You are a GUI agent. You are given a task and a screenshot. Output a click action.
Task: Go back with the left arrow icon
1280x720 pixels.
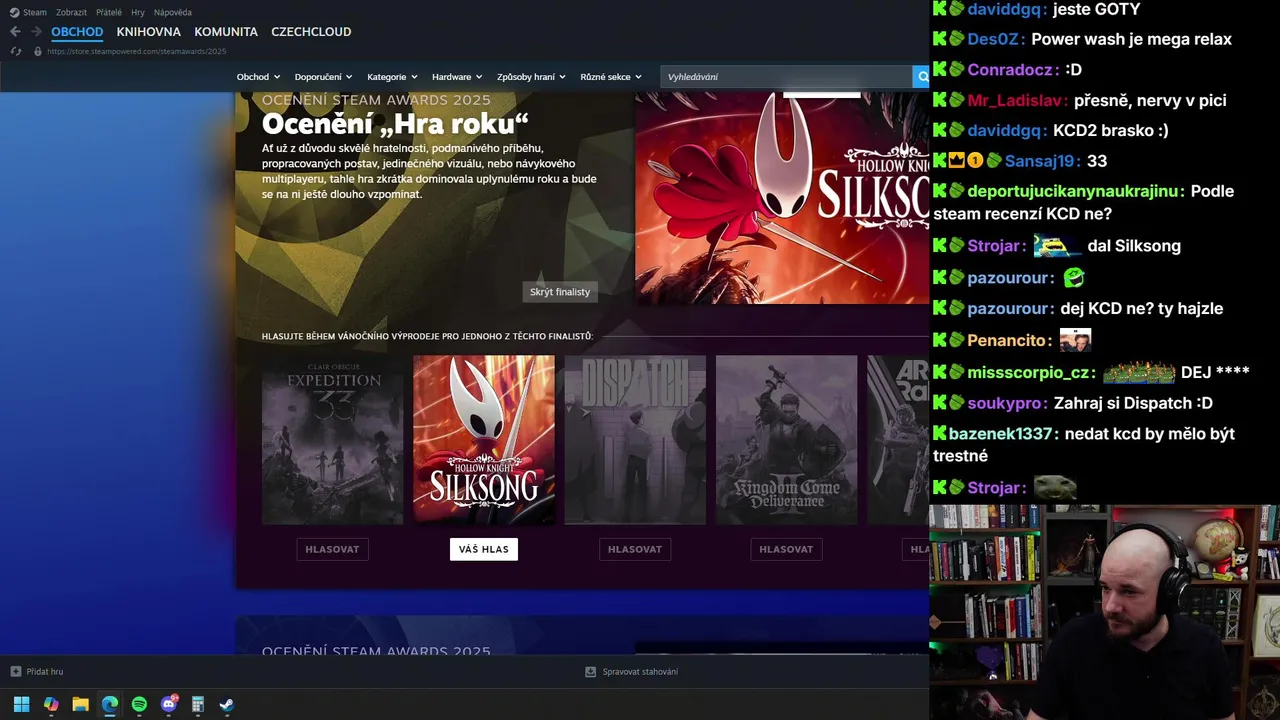pos(15,32)
